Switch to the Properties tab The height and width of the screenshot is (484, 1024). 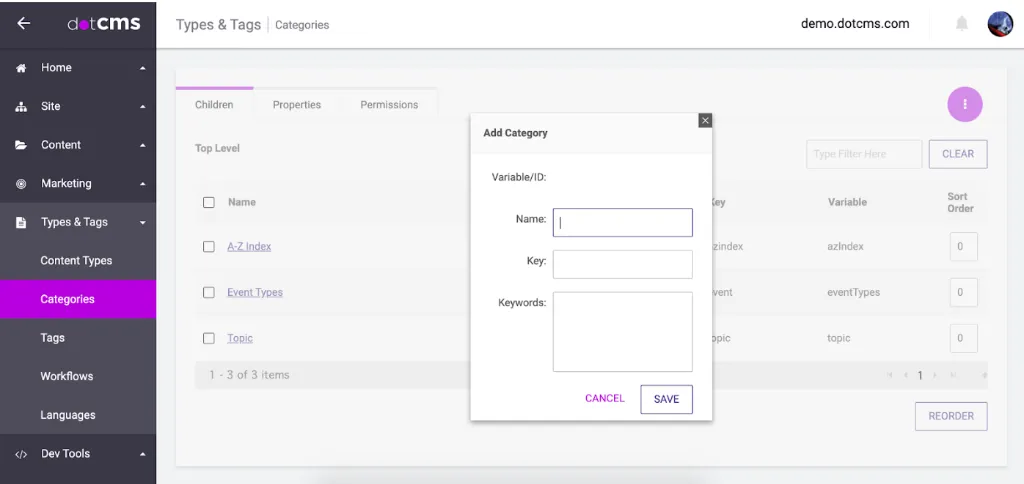(297, 105)
